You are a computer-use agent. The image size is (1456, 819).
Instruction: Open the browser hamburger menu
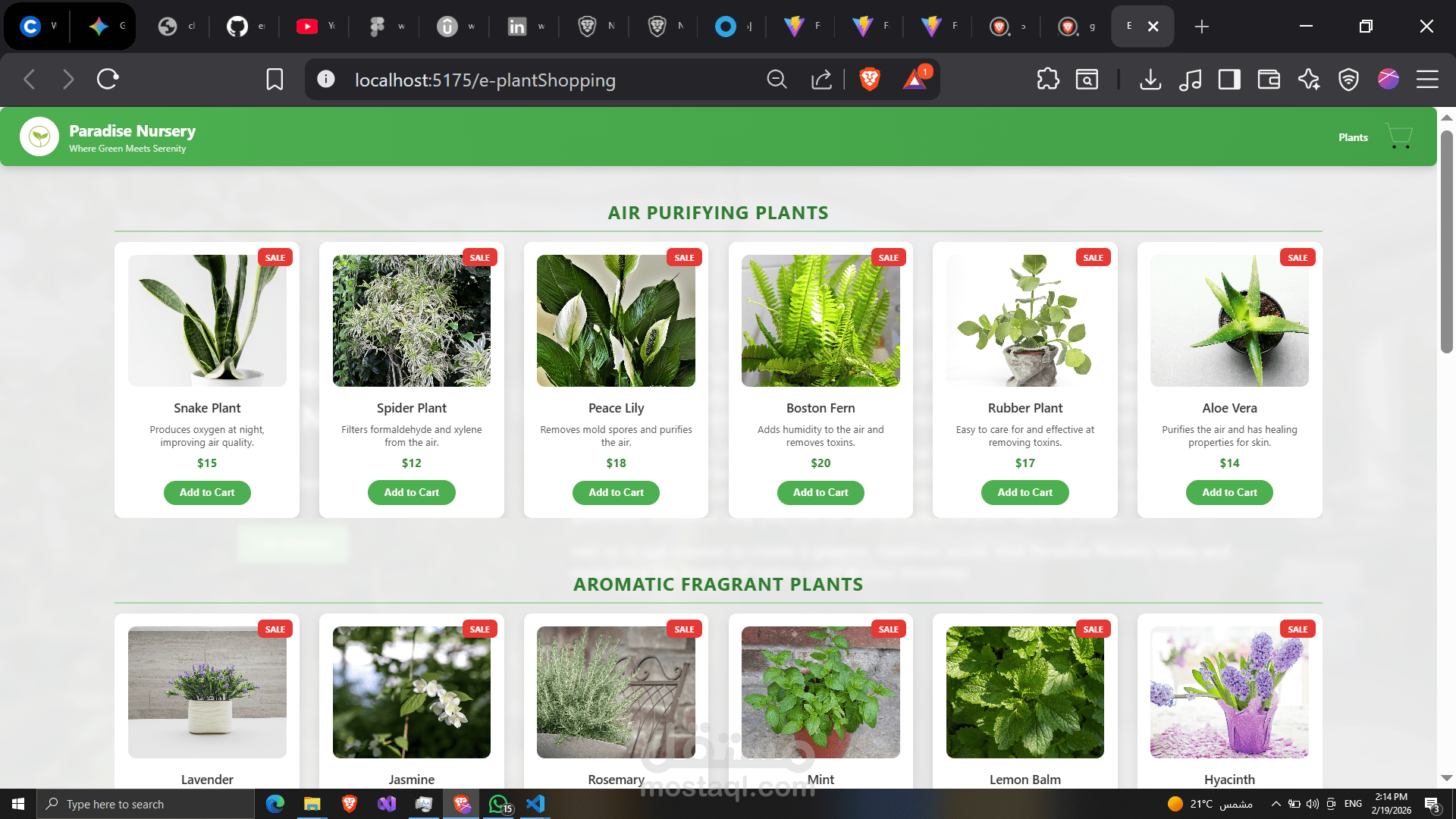pos(1426,79)
